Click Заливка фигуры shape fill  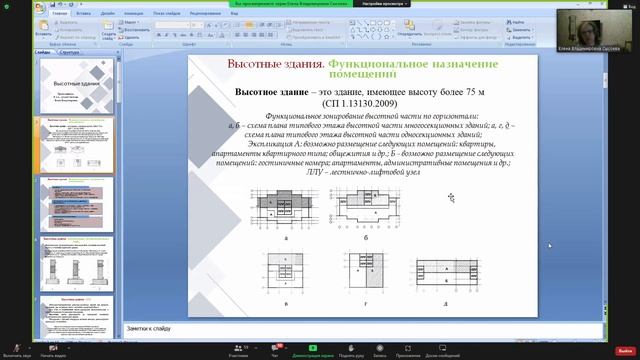473,22
